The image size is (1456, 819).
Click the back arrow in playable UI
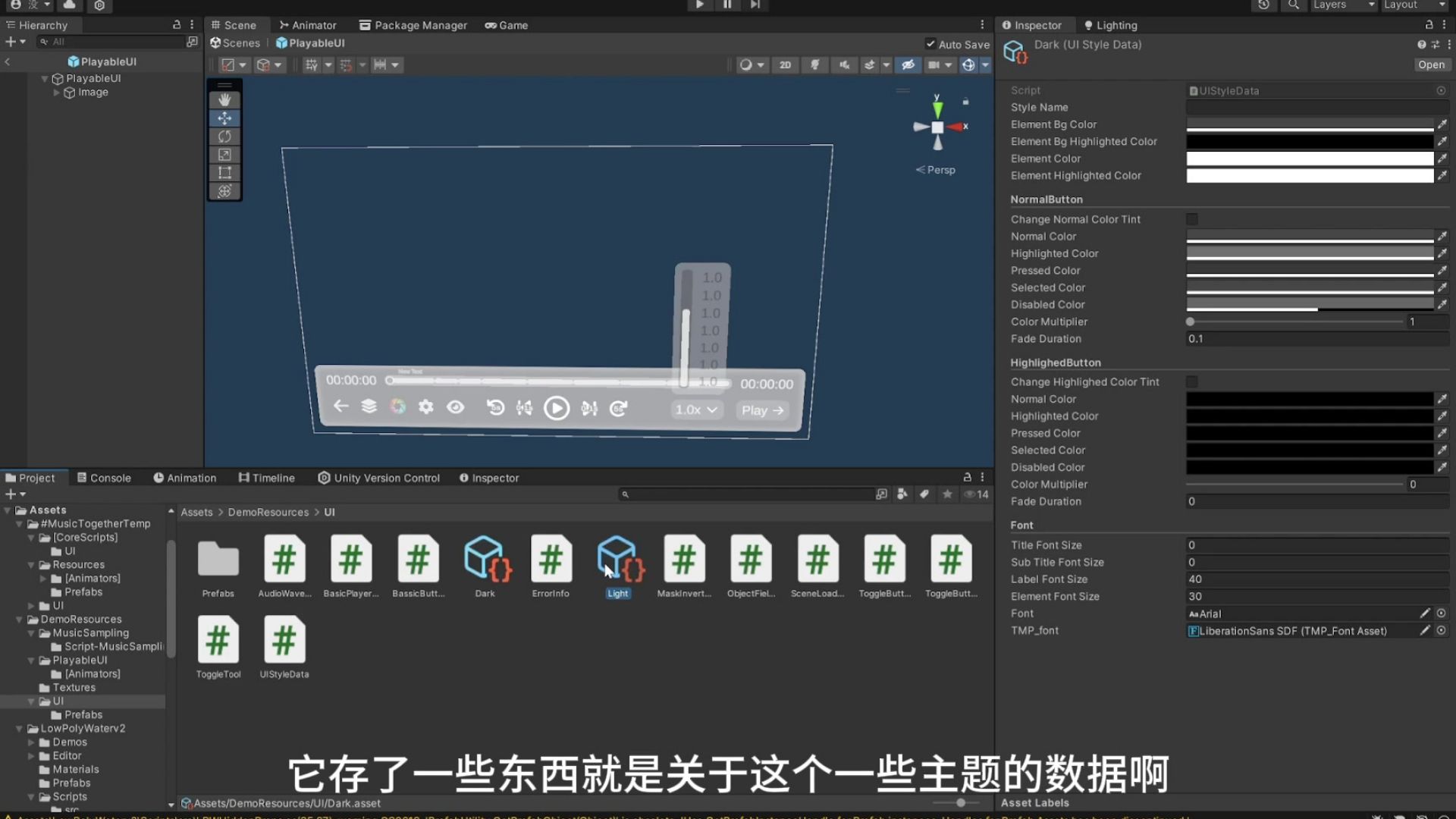[x=341, y=406]
